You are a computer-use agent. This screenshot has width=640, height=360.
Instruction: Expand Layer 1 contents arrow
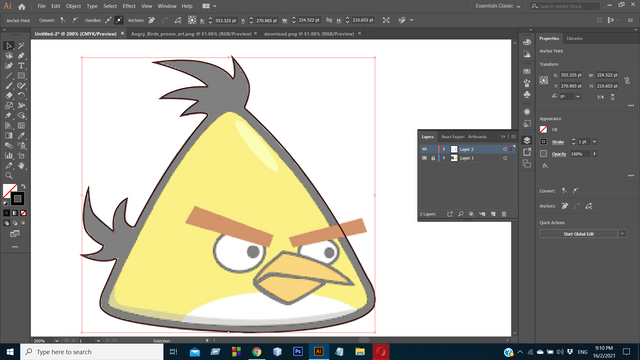click(x=444, y=158)
